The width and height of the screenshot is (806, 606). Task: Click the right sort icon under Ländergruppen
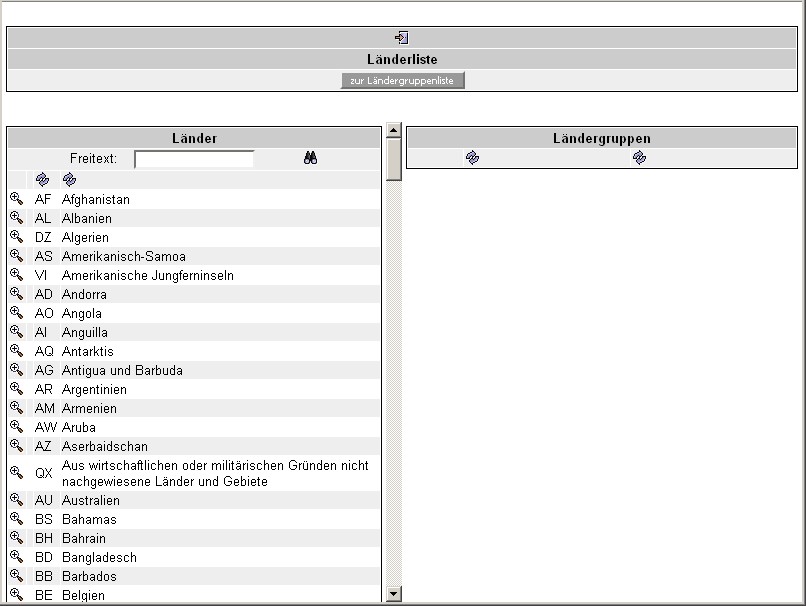(639, 157)
